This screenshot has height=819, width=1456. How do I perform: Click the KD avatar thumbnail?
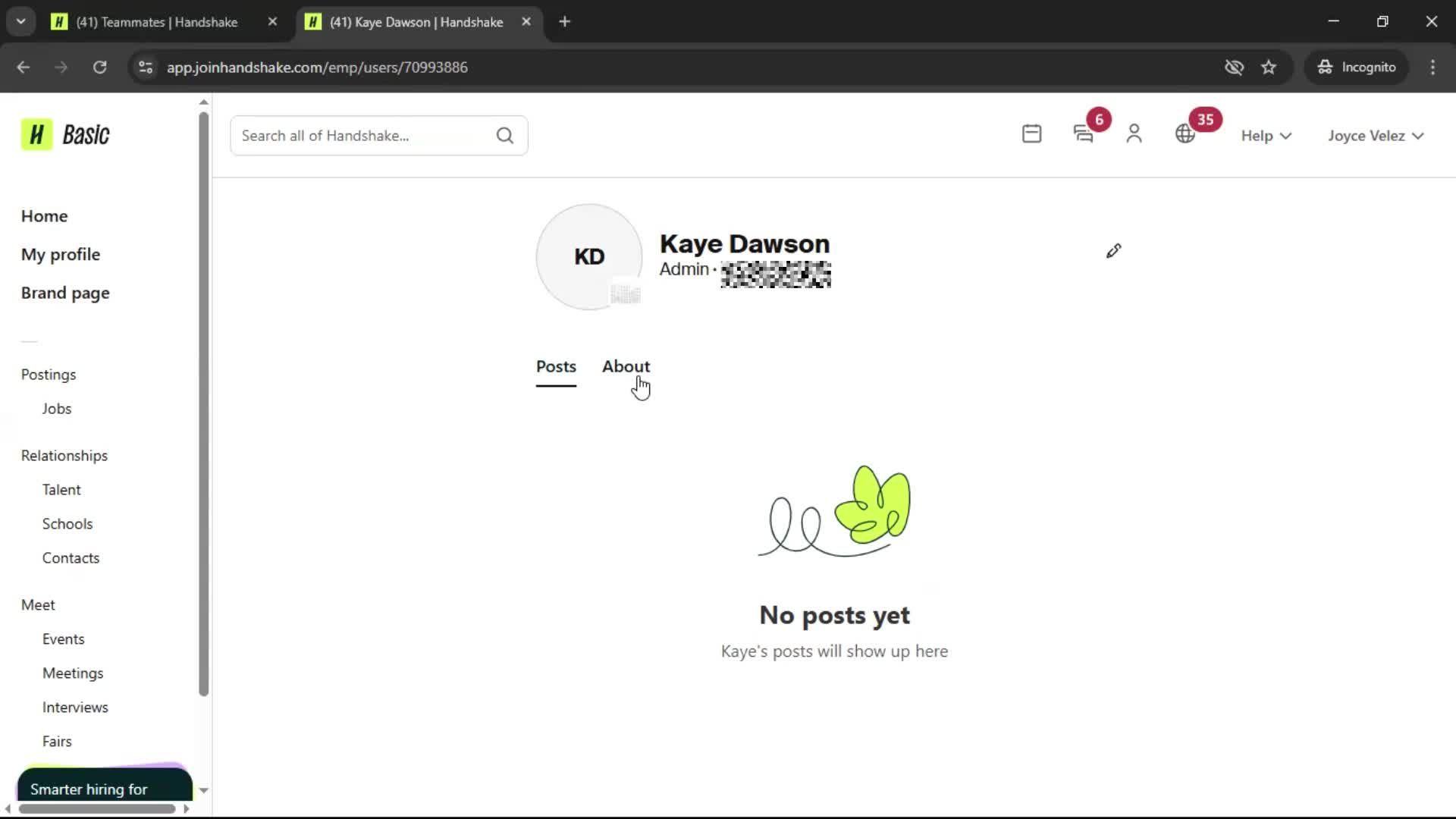tap(589, 256)
